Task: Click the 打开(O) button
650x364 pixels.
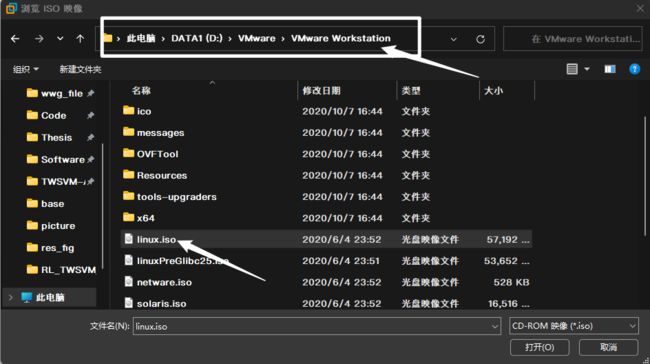Action: tap(540, 347)
